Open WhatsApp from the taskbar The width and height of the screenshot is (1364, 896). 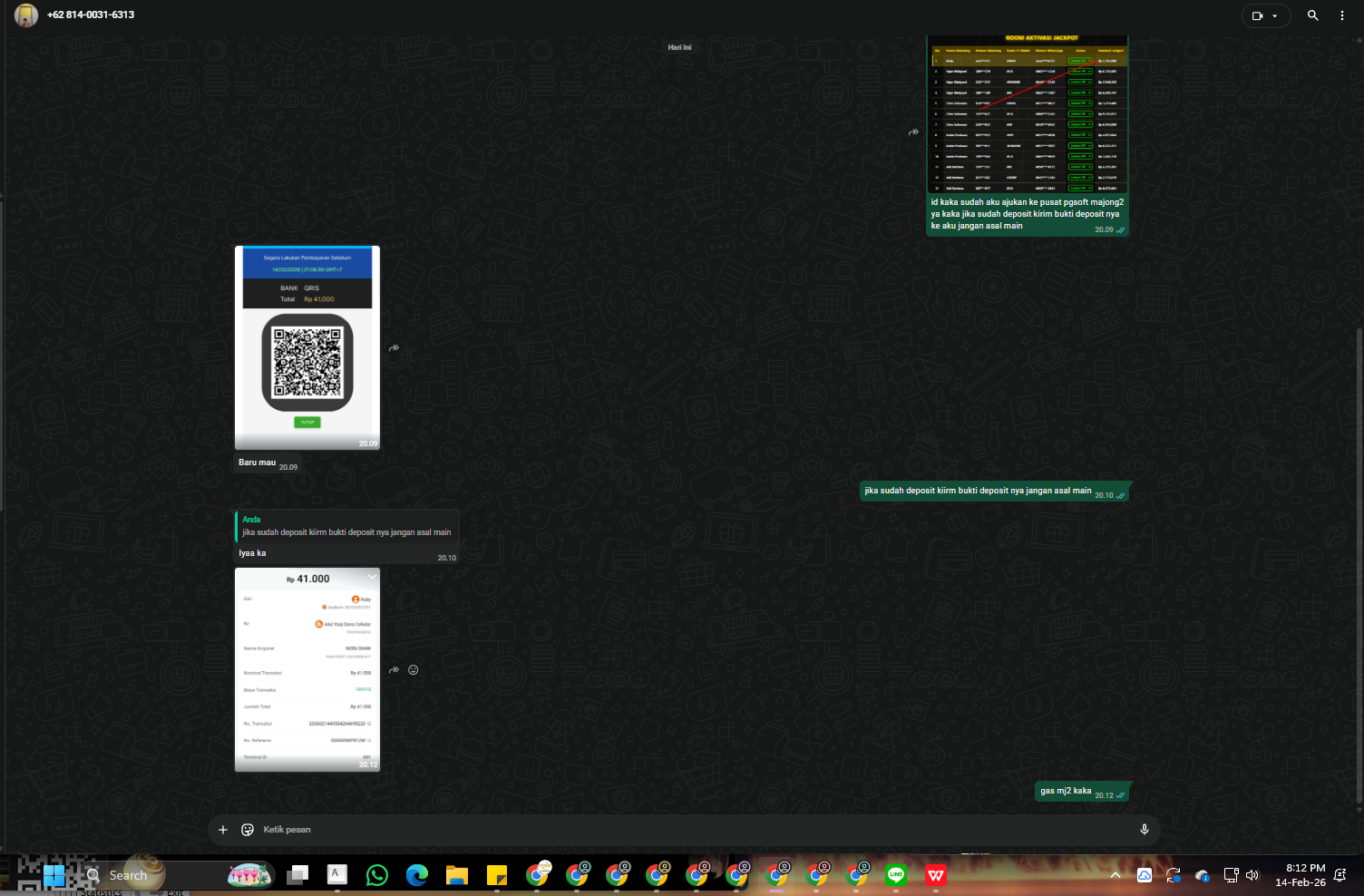coord(377,875)
